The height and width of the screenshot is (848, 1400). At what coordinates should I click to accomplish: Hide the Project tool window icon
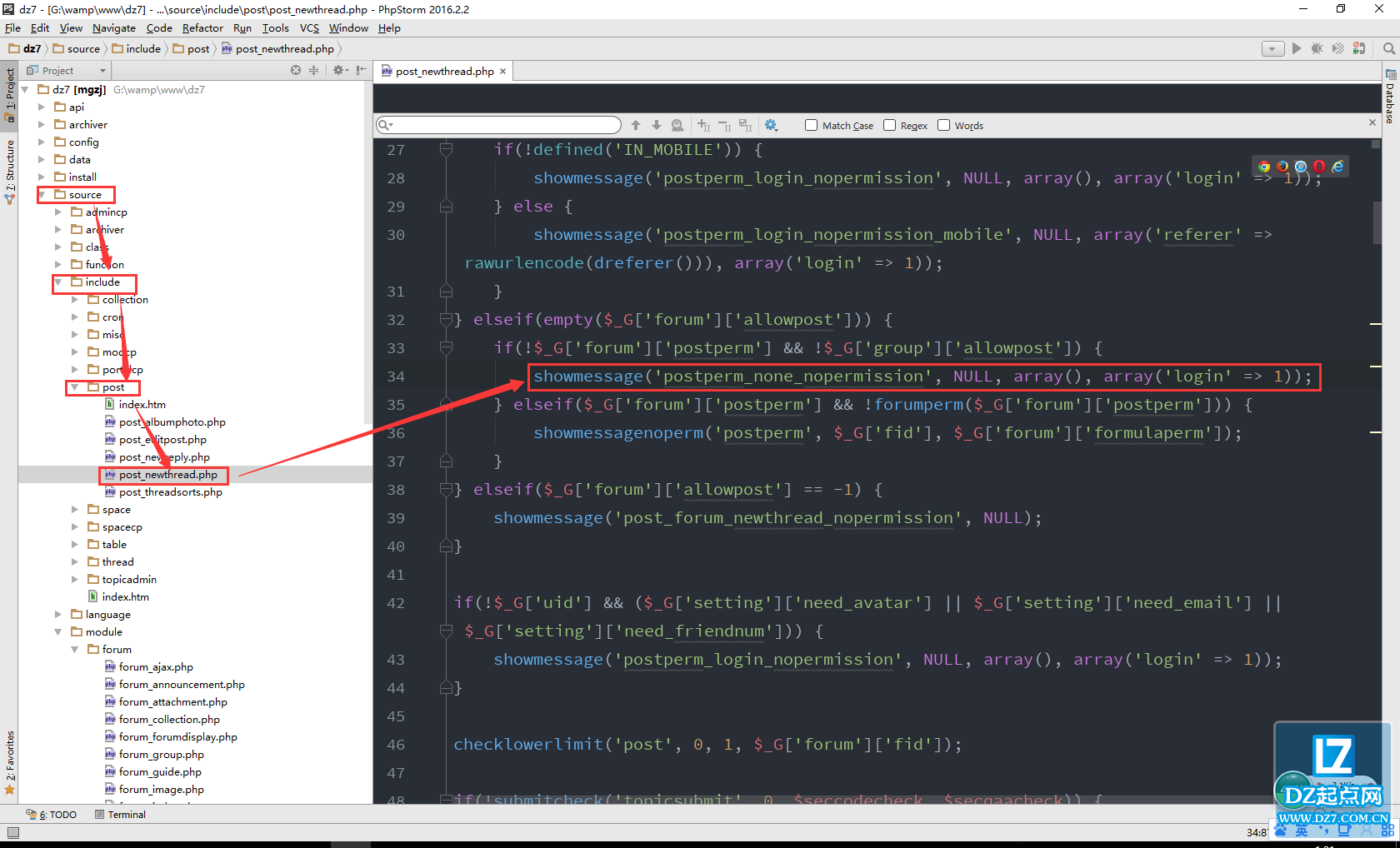pos(361,71)
